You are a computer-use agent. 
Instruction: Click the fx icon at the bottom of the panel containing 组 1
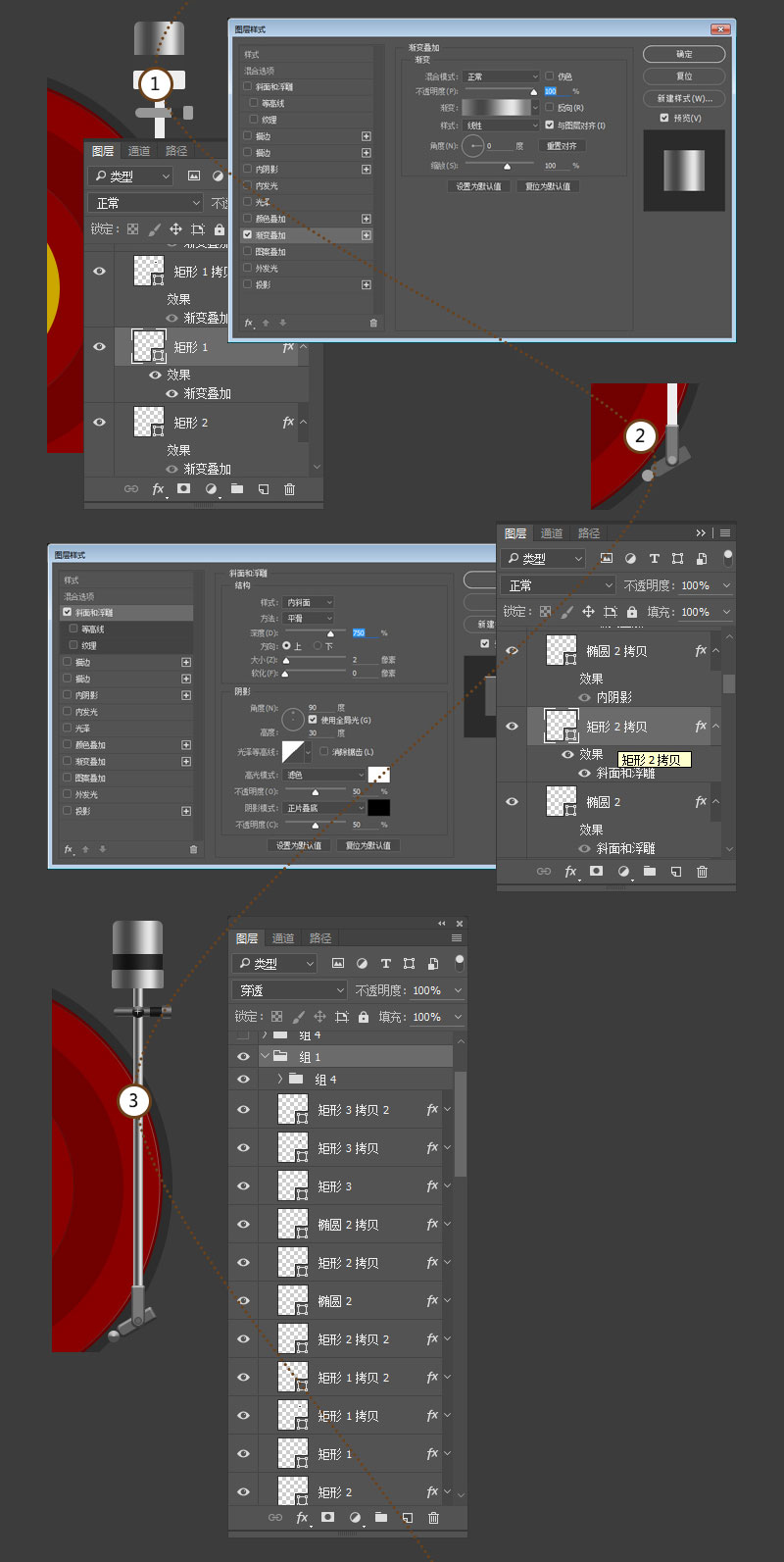[x=302, y=1518]
